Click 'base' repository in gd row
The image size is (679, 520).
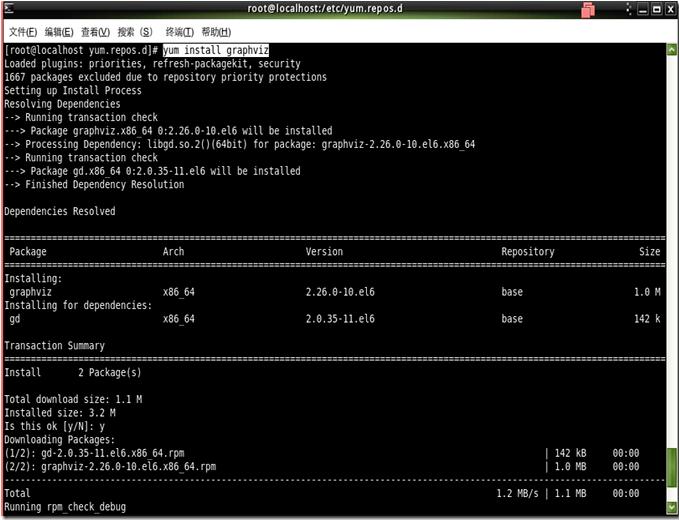[x=512, y=319]
